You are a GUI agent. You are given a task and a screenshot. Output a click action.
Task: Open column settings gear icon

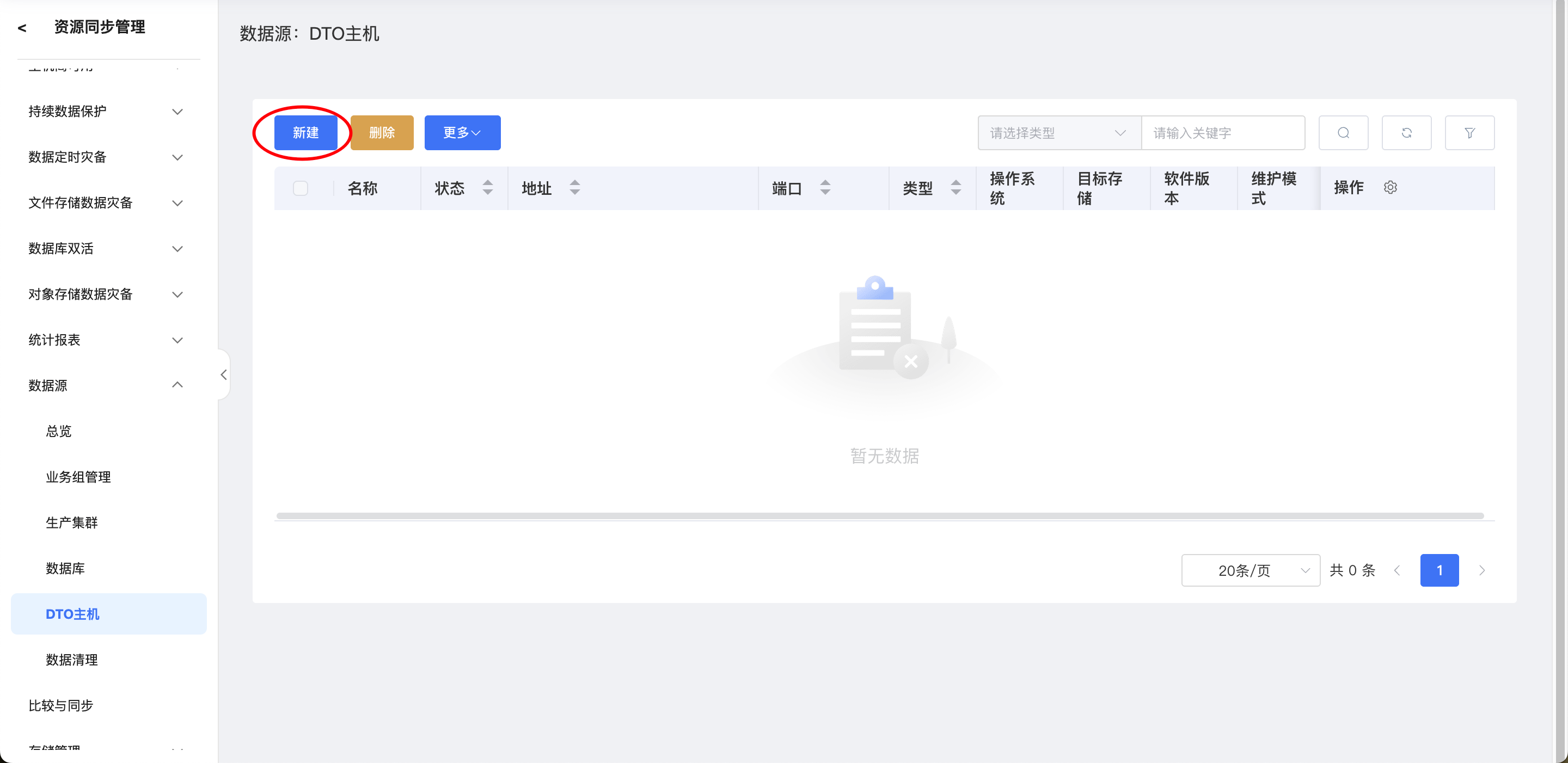point(1391,187)
